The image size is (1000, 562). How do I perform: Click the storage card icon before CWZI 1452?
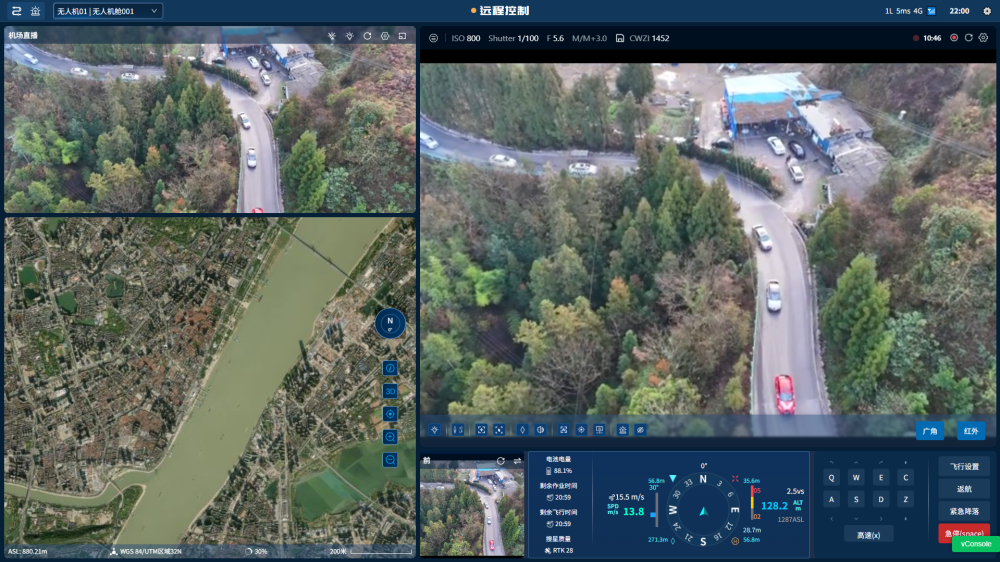point(620,38)
